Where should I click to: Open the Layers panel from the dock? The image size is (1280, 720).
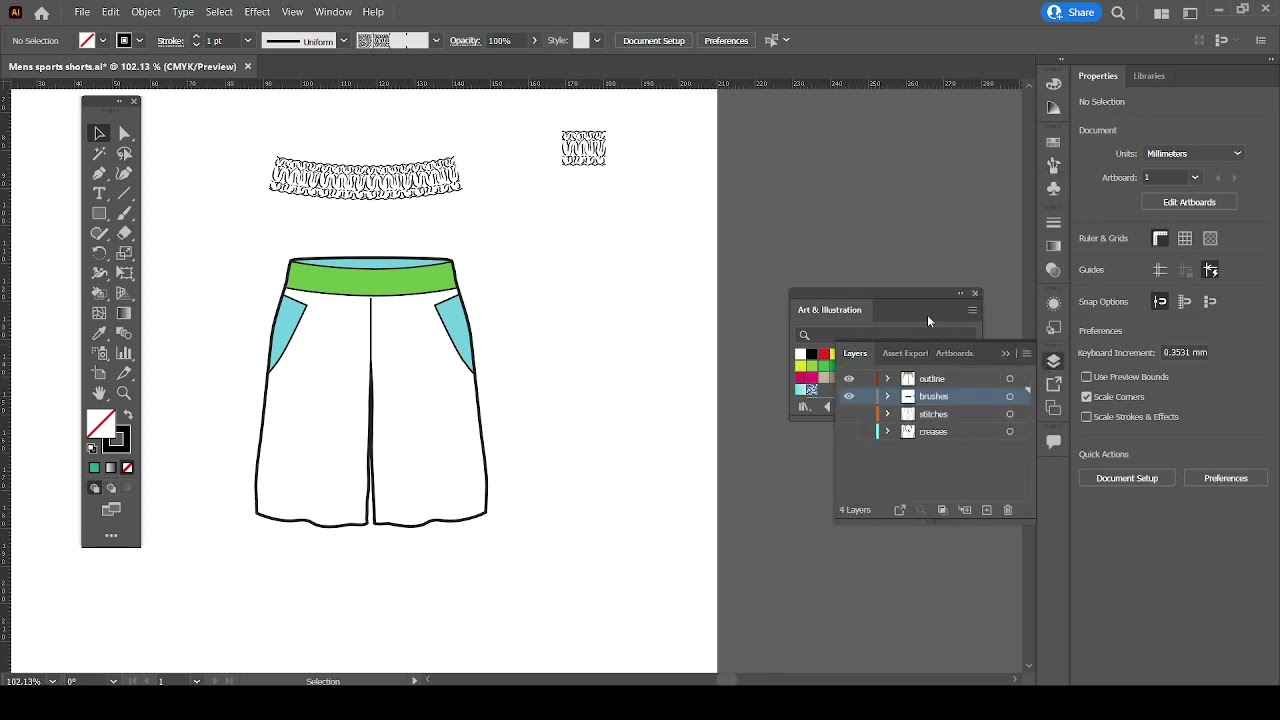pos(1054,362)
